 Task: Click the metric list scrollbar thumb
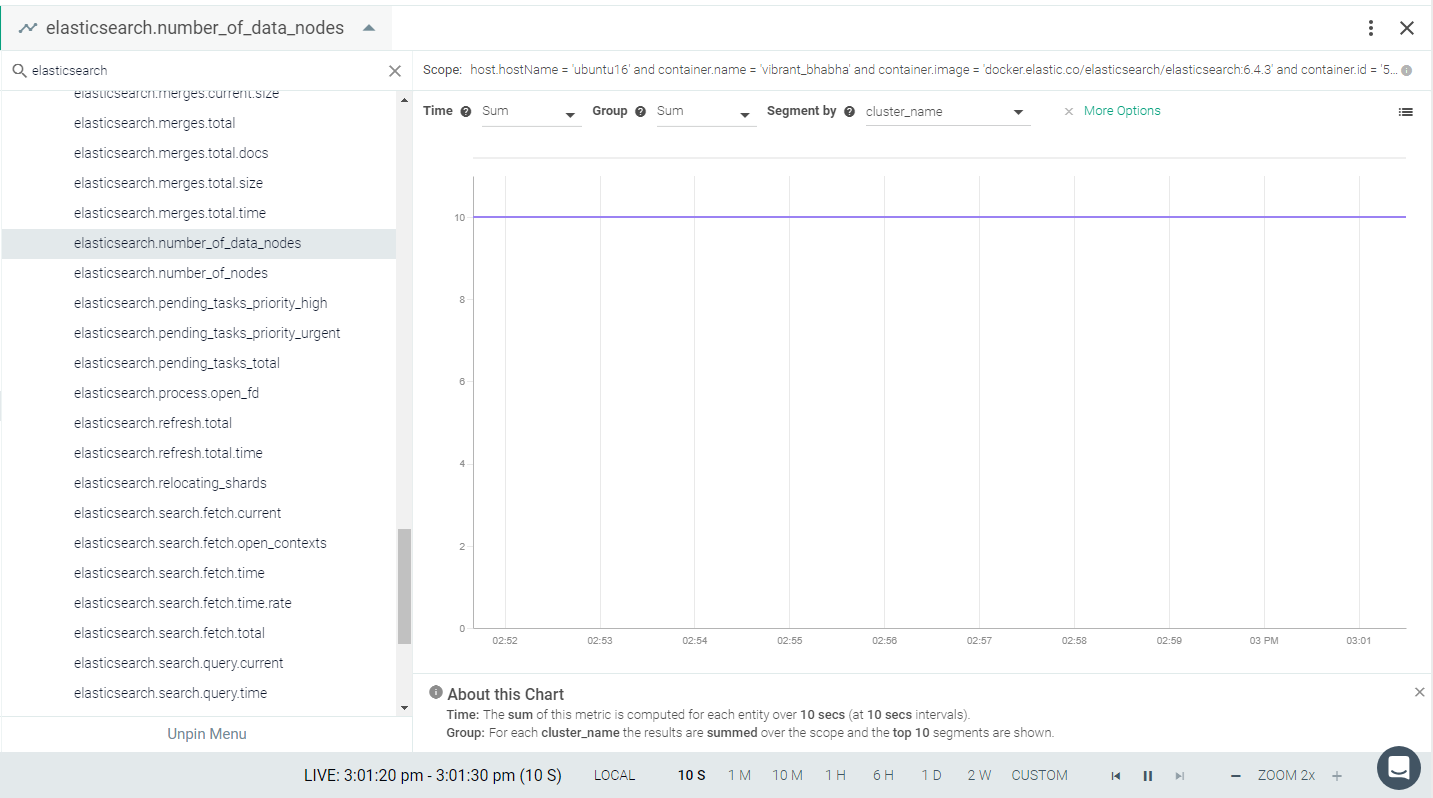pos(404,586)
